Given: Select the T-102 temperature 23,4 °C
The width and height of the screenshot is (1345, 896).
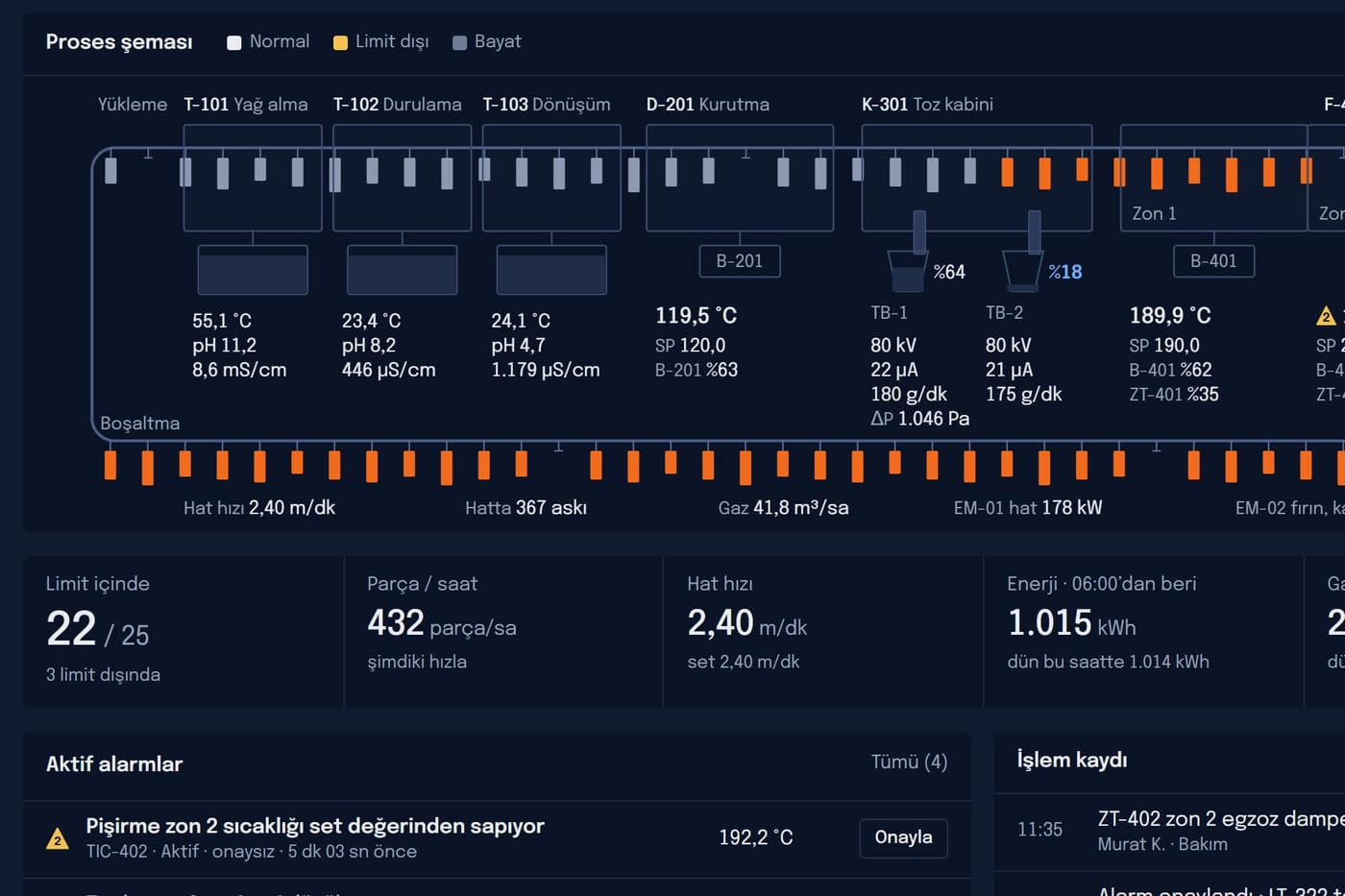Looking at the screenshot, I should pyautogui.click(x=371, y=321).
